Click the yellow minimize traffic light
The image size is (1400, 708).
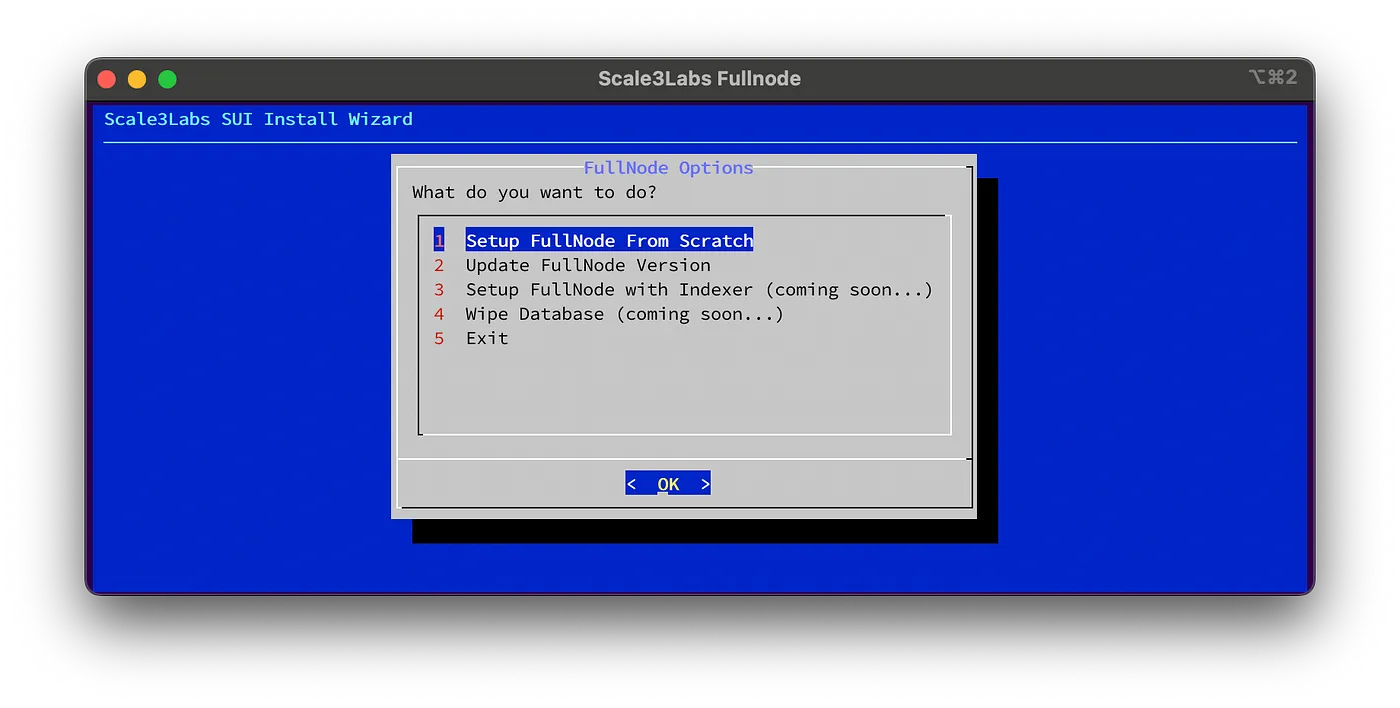point(137,78)
